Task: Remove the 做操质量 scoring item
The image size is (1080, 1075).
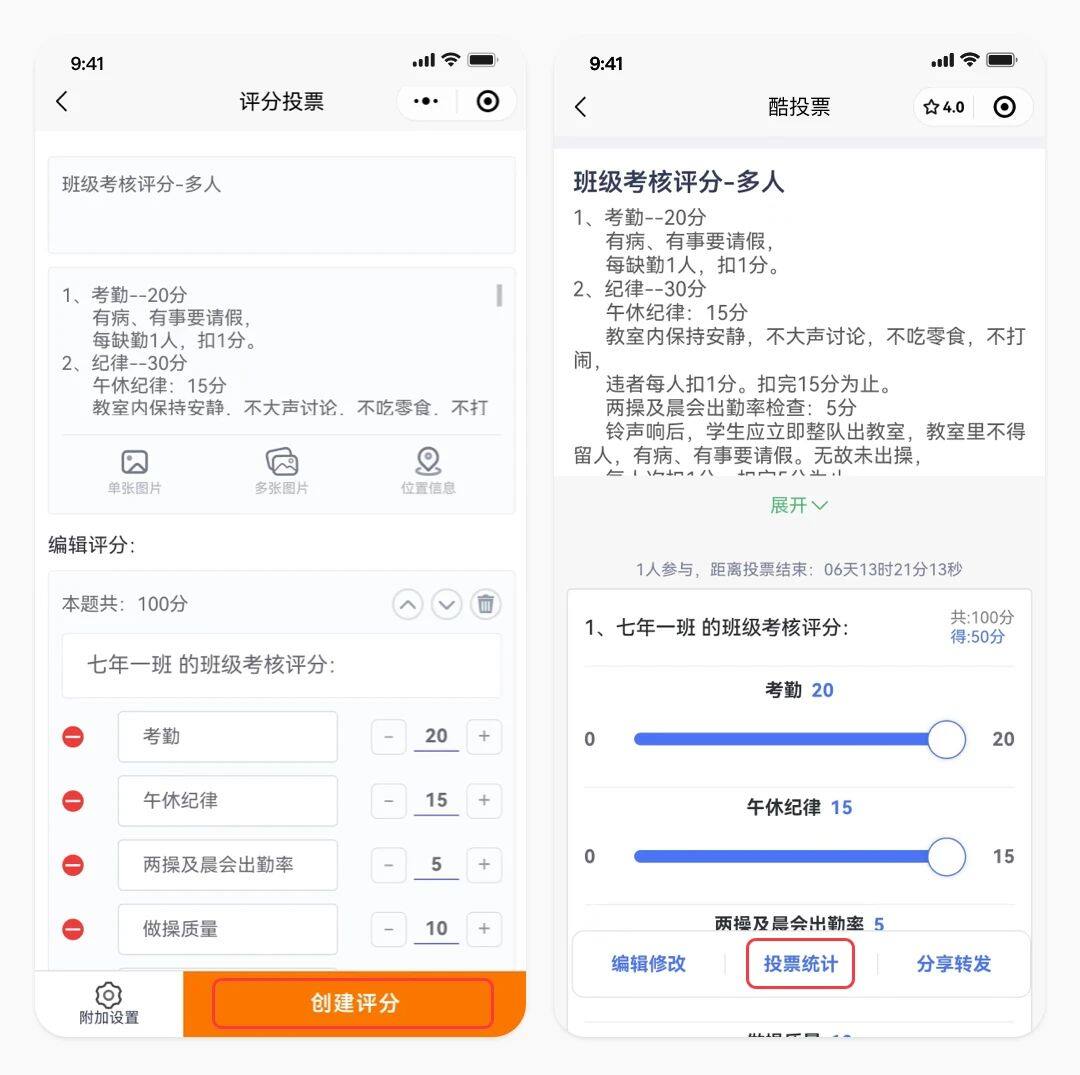Action: click(x=73, y=929)
